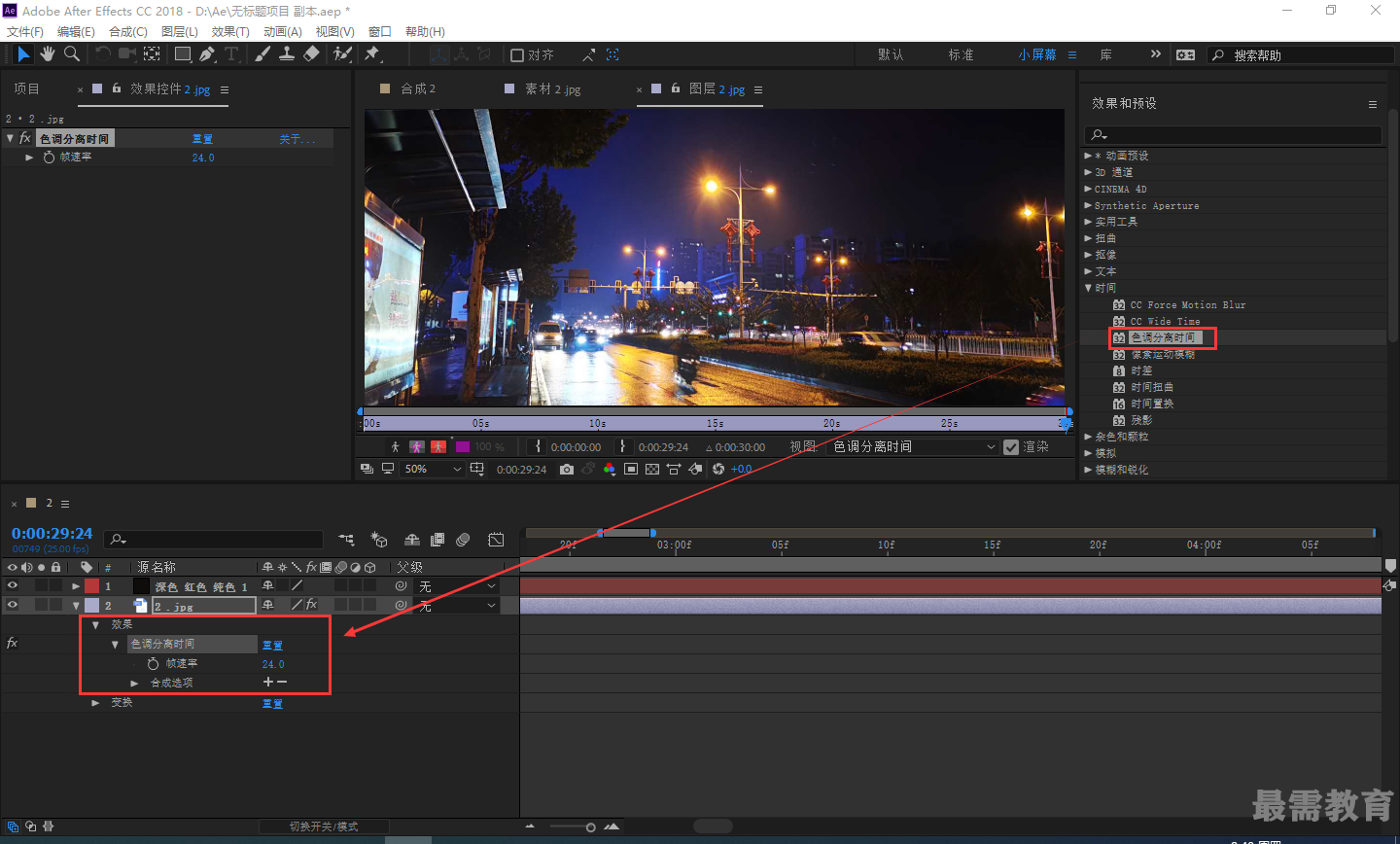Enable frame blending icon in timeline
This screenshot has width=1400, height=844.
(x=437, y=540)
